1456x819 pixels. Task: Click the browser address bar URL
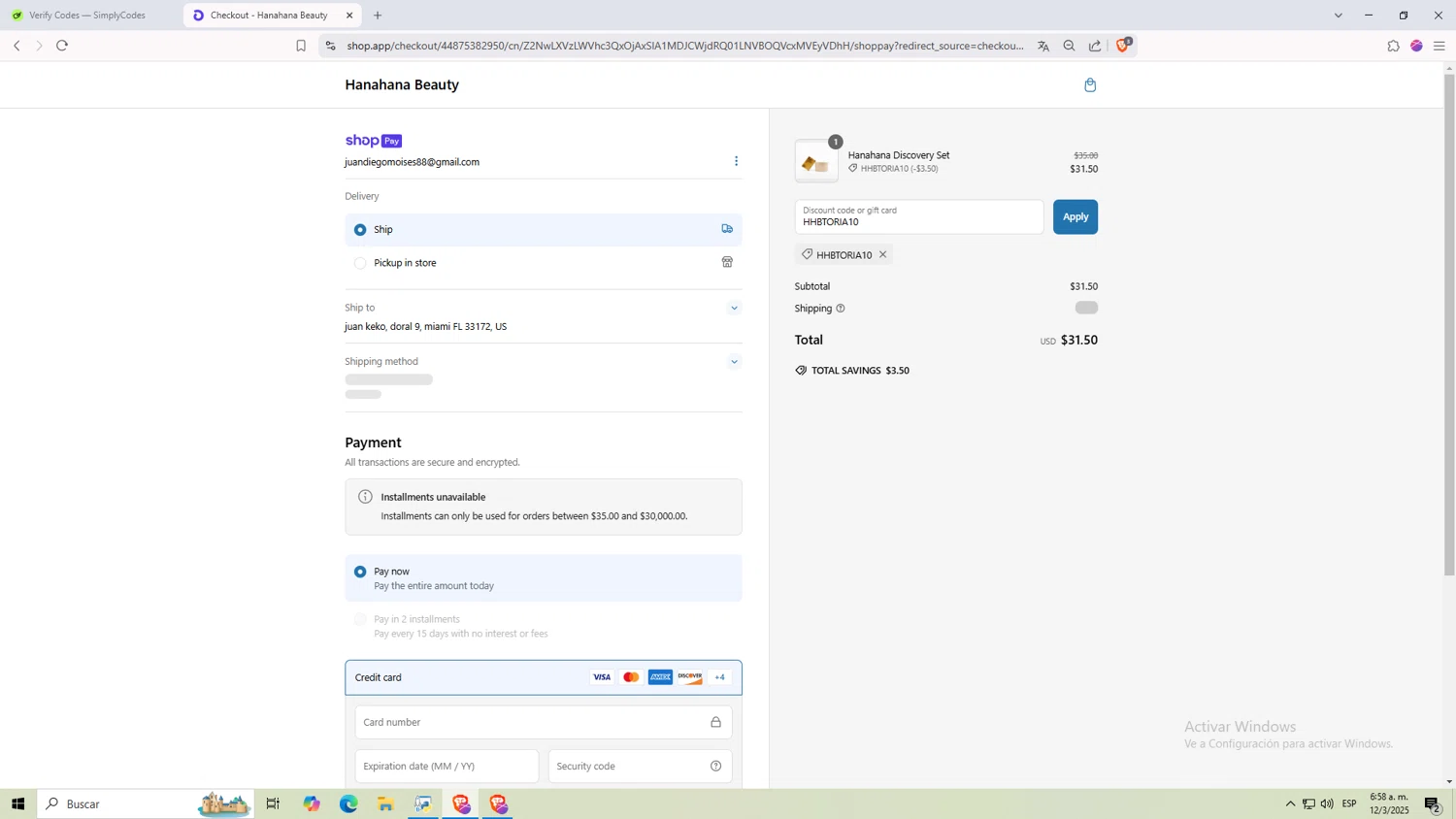[685, 46]
